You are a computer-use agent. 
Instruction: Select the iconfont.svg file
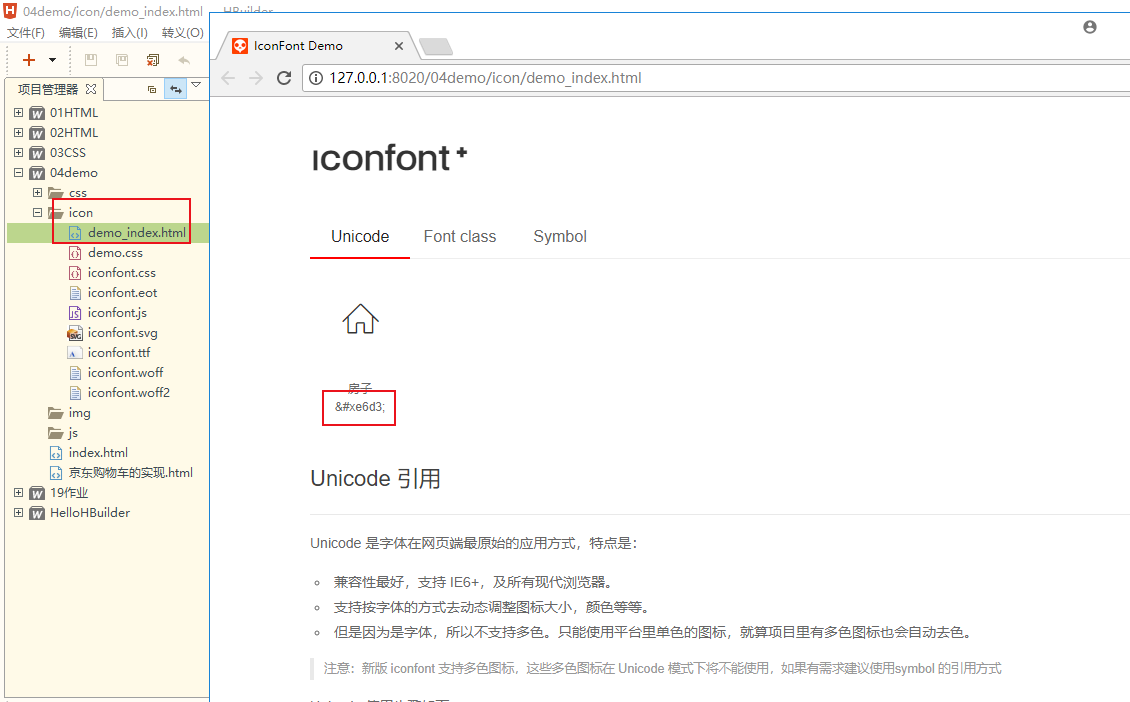pyautogui.click(x=123, y=333)
